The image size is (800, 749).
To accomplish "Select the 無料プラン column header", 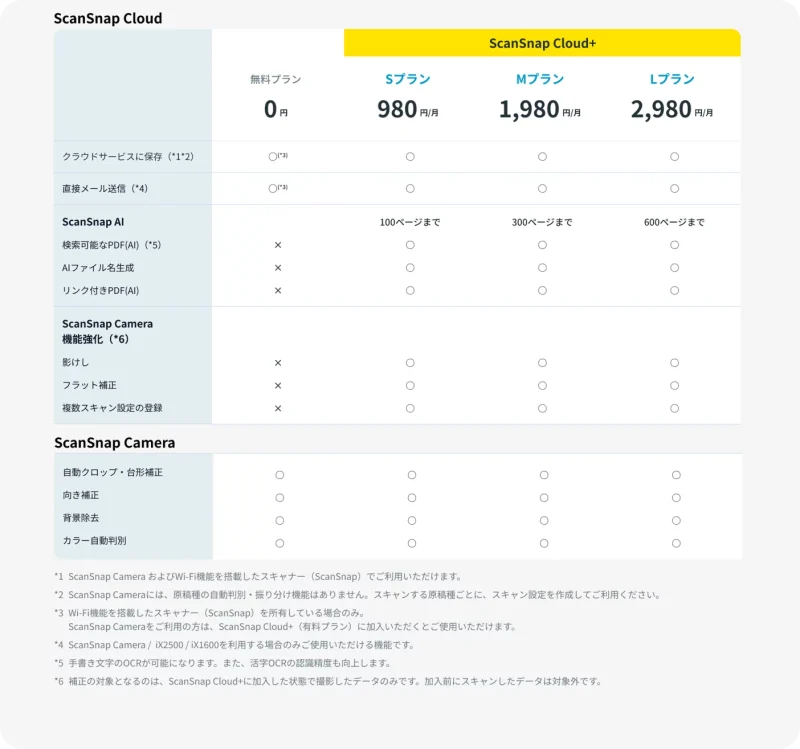I will (276, 79).
